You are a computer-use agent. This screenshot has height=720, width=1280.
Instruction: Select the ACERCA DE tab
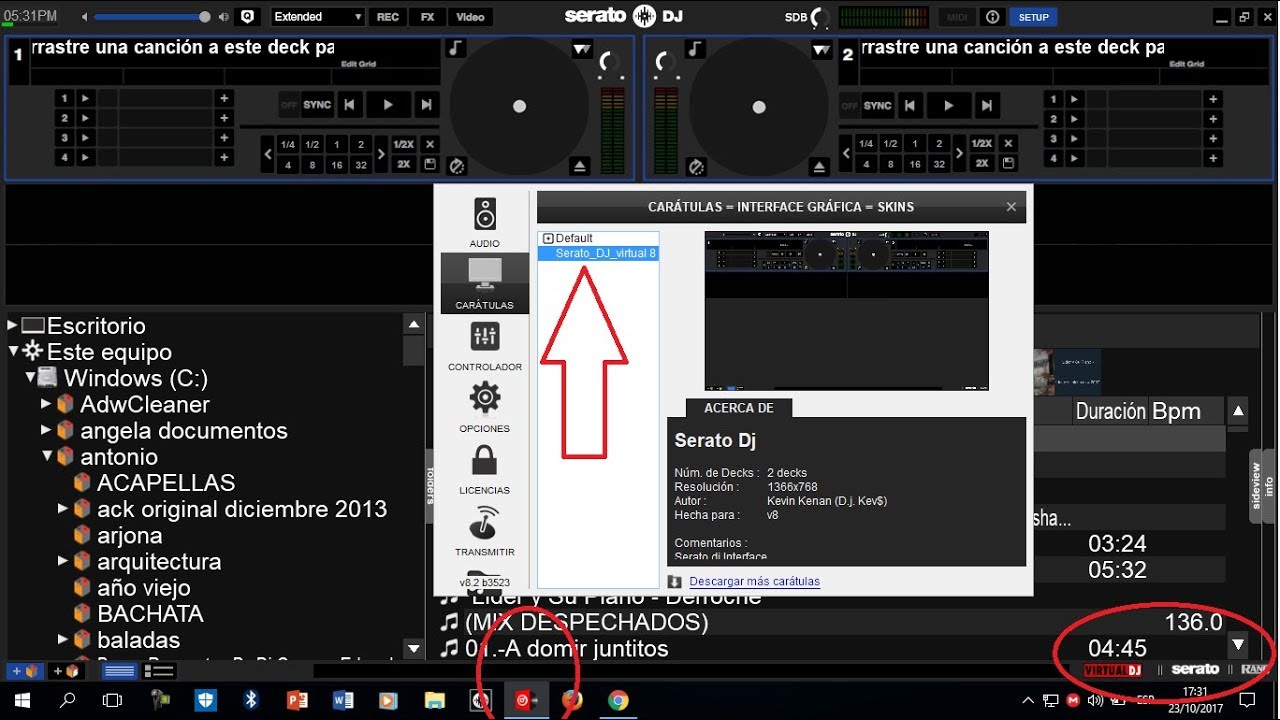[x=739, y=408]
